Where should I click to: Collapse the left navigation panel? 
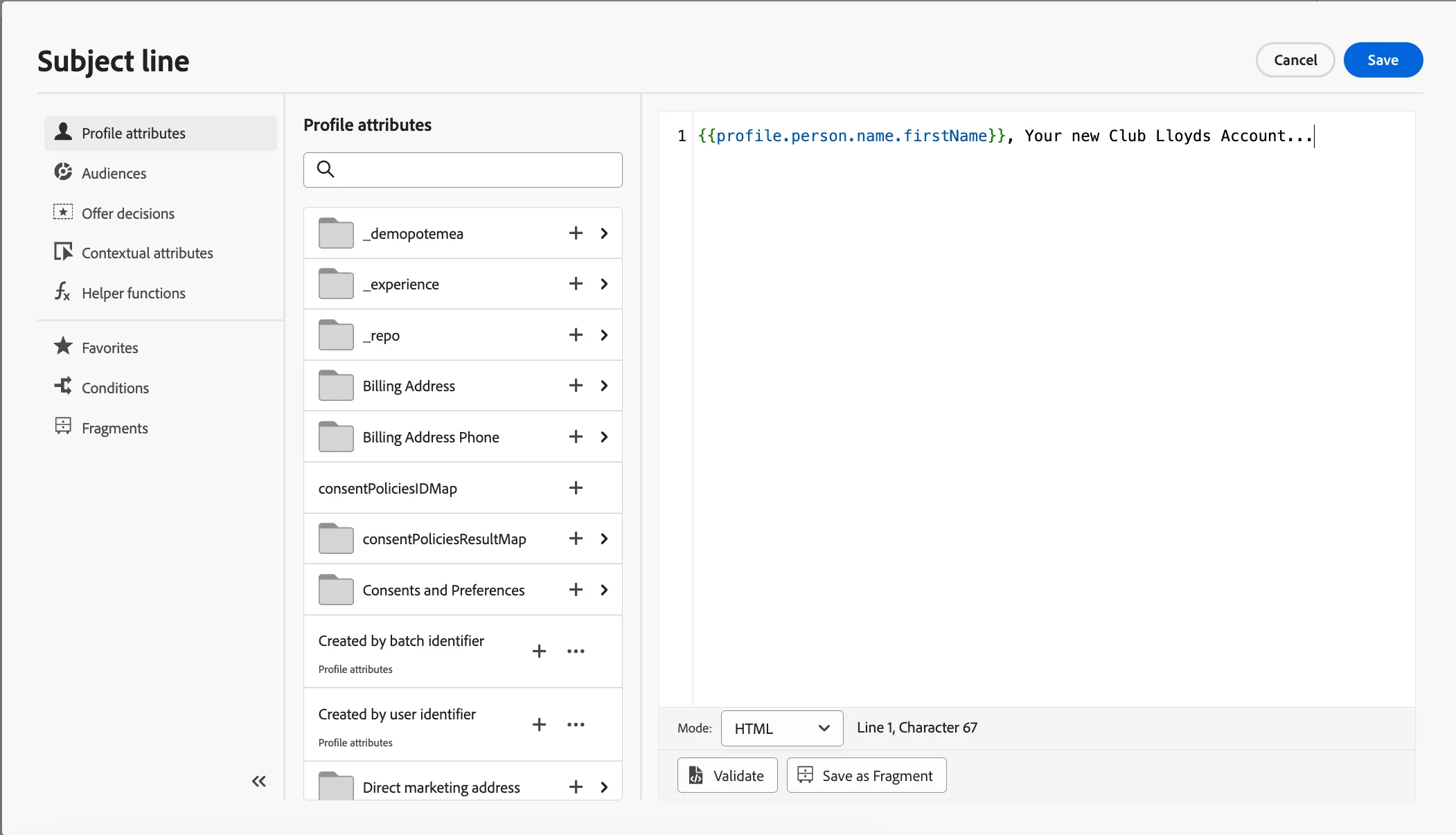[259, 782]
